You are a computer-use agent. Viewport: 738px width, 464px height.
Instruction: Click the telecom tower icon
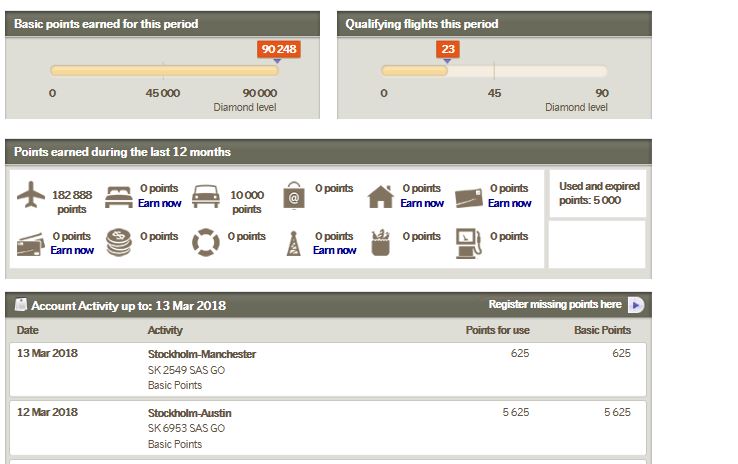294,243
